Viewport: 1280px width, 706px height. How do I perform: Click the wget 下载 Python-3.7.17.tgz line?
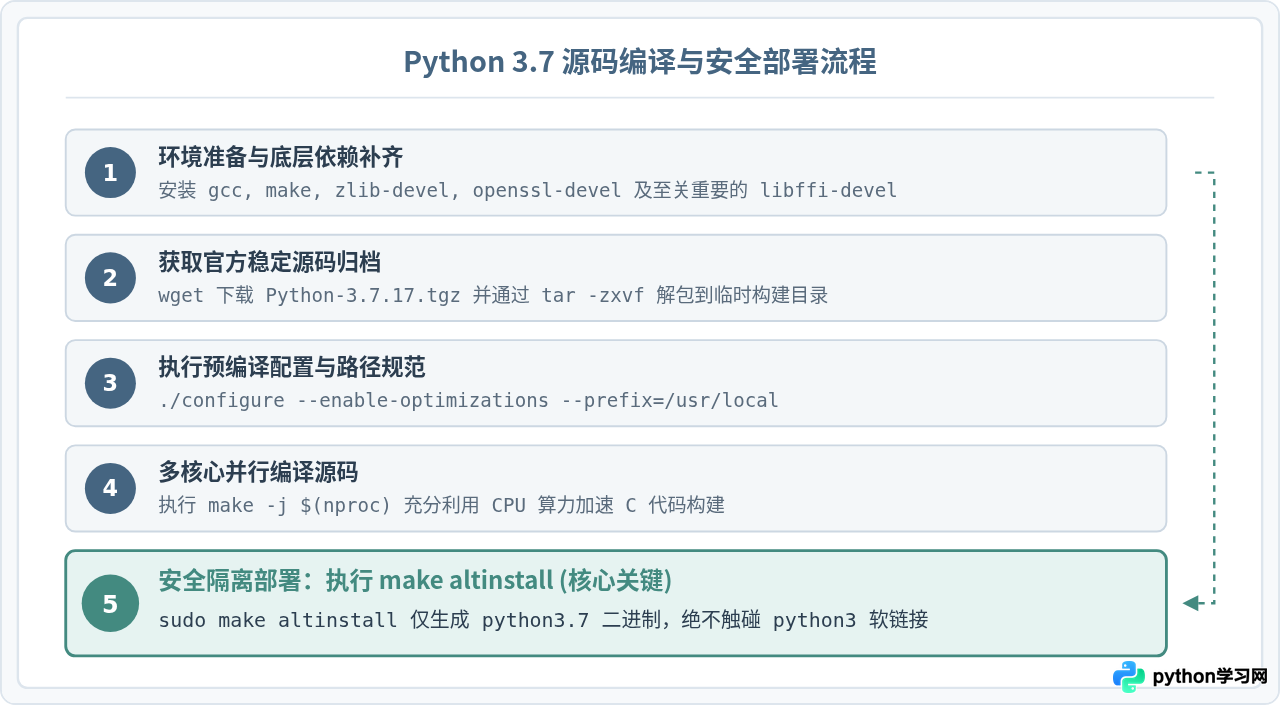pos(493,295)
